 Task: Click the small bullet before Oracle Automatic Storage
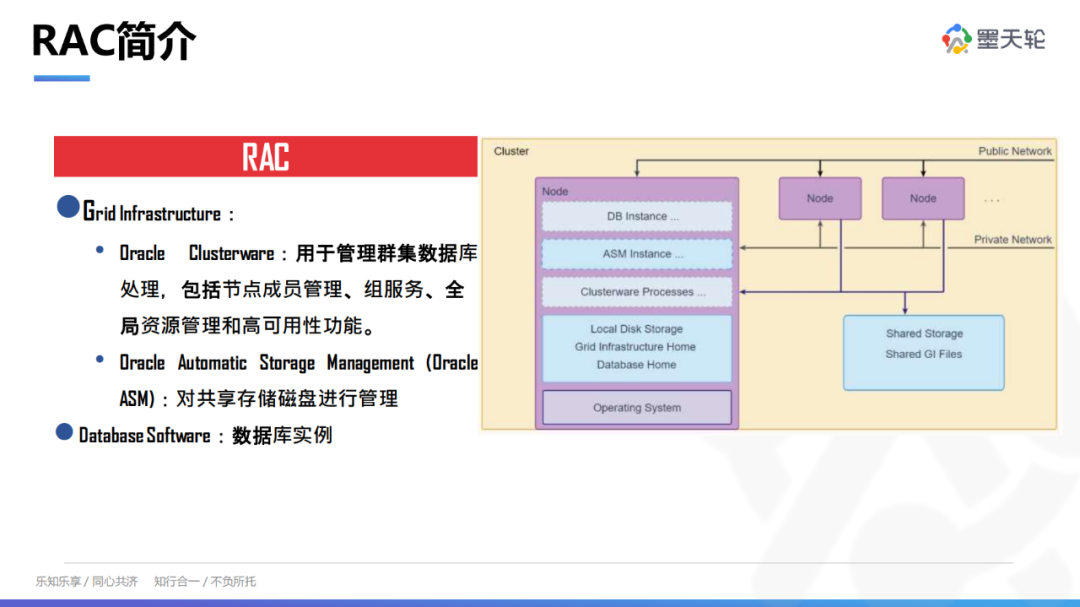pos(99,359)
